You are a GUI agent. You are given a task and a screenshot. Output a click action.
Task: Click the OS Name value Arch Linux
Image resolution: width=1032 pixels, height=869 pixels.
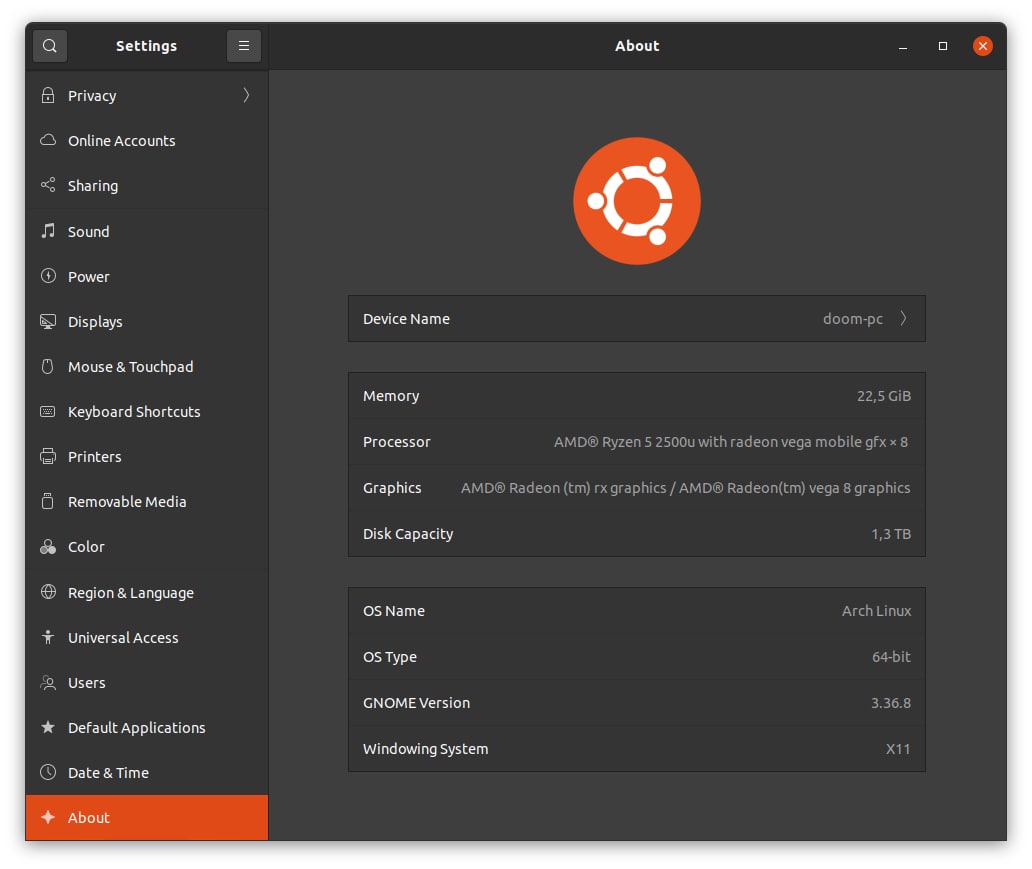[x=876, y=611]
